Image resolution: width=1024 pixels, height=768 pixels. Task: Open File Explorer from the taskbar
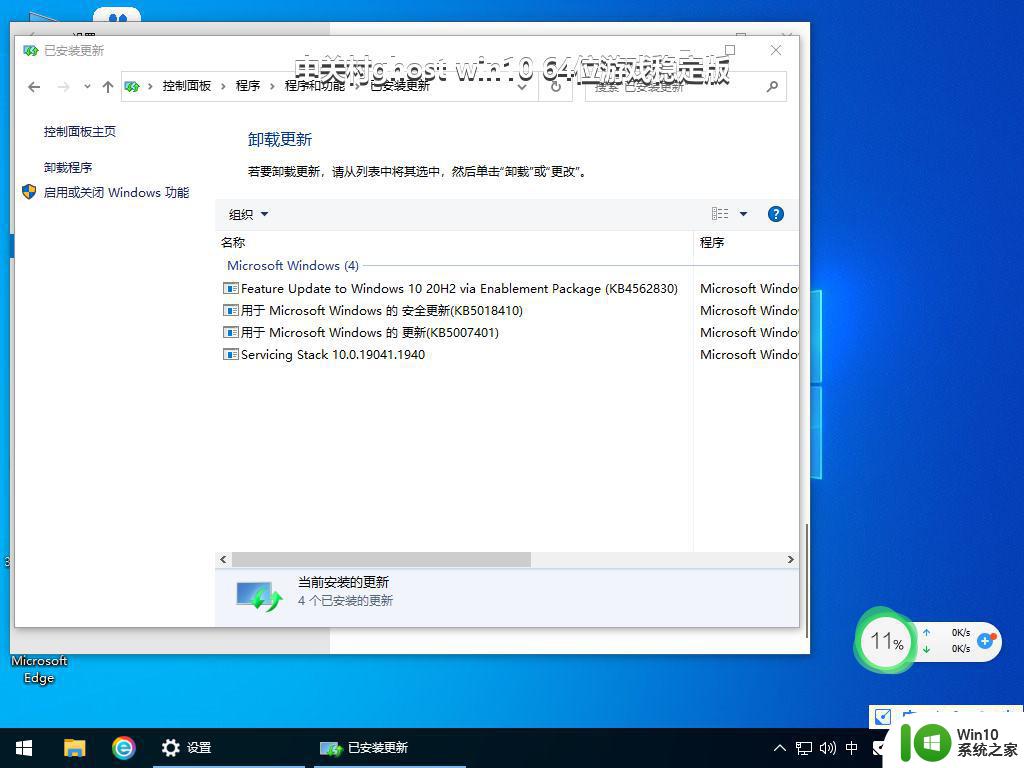coord(75,747)
